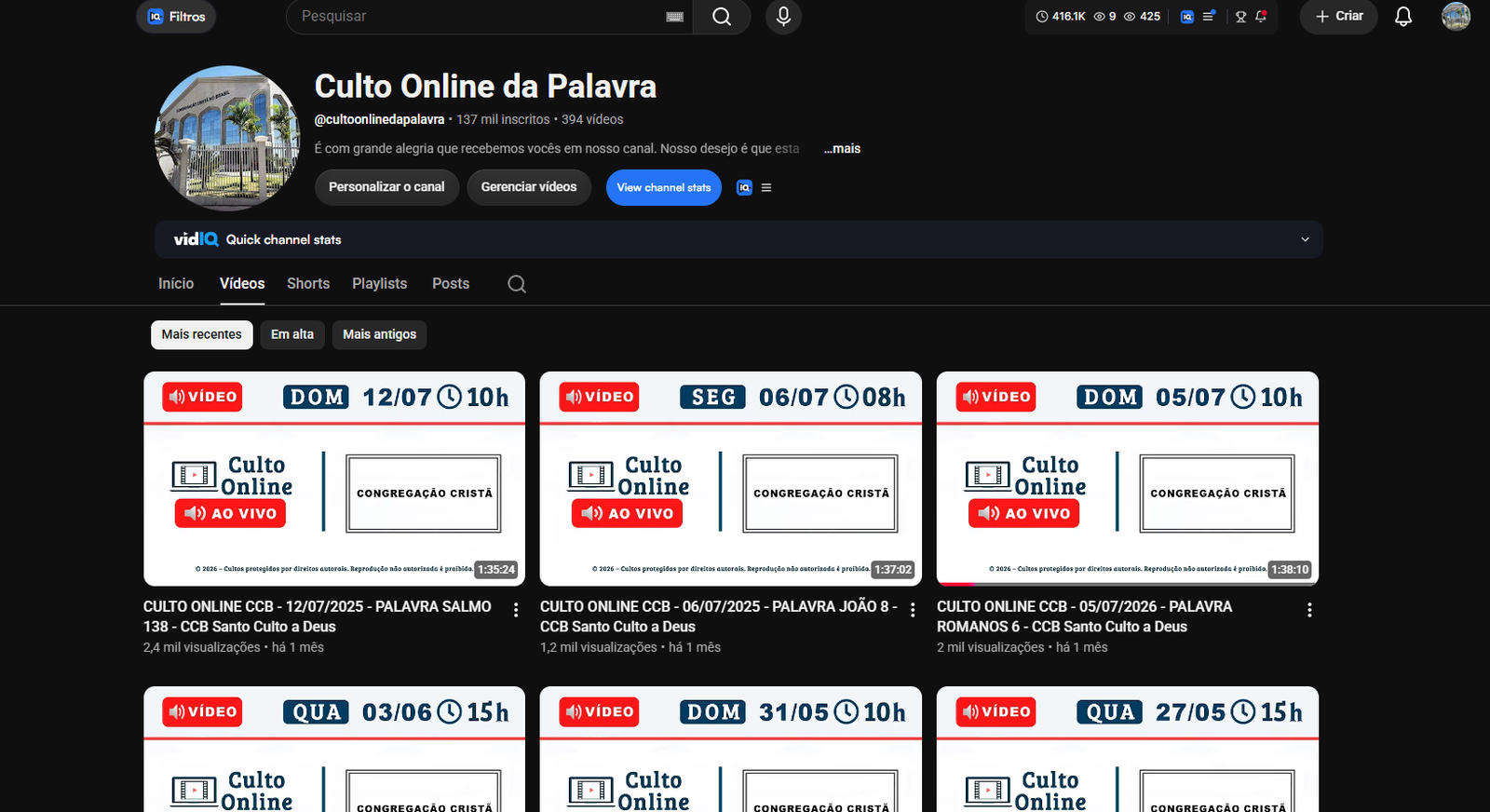Screen dimensions: 1490x812
Task: Expand the Quick channel stats chevron
Action: 1305,240
